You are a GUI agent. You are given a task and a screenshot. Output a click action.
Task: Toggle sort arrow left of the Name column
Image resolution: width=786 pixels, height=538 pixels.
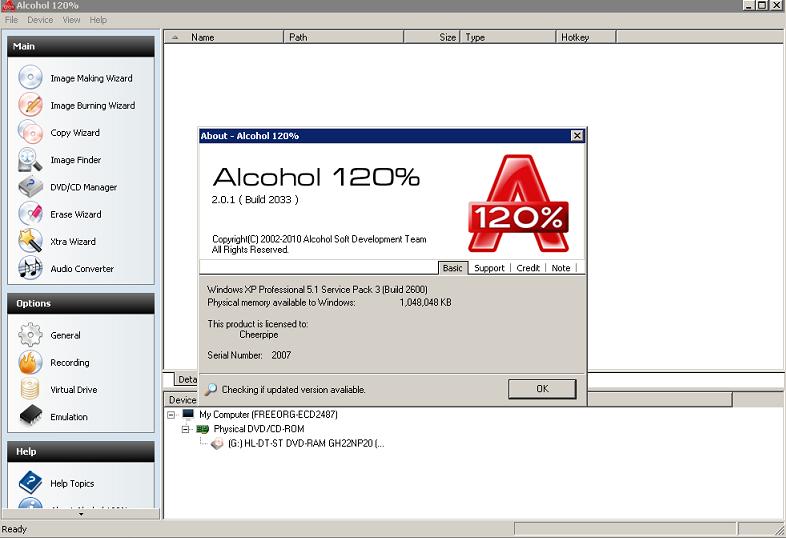point(174,37)
